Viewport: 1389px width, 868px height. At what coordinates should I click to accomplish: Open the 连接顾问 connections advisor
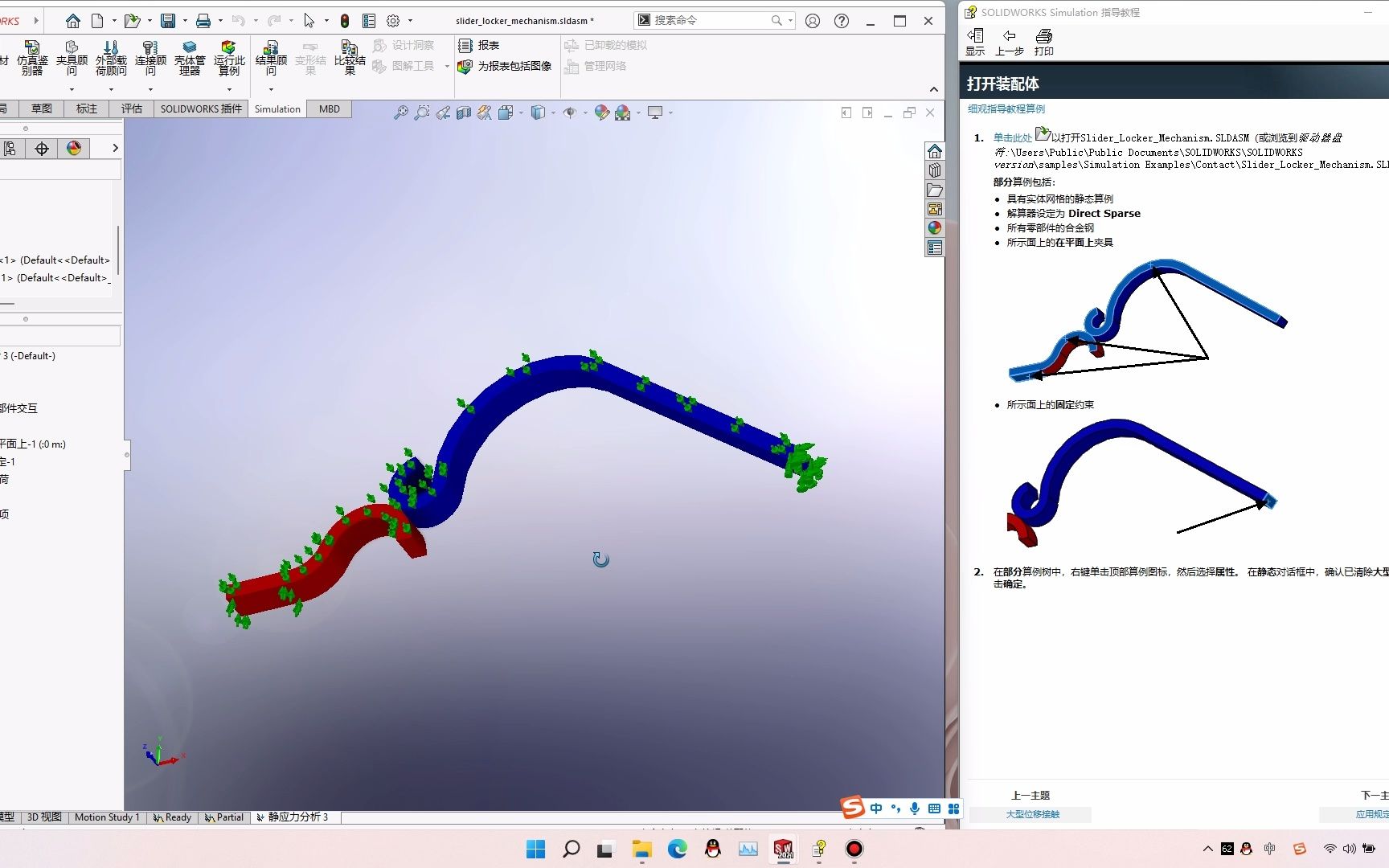click(x=150, y=58)
